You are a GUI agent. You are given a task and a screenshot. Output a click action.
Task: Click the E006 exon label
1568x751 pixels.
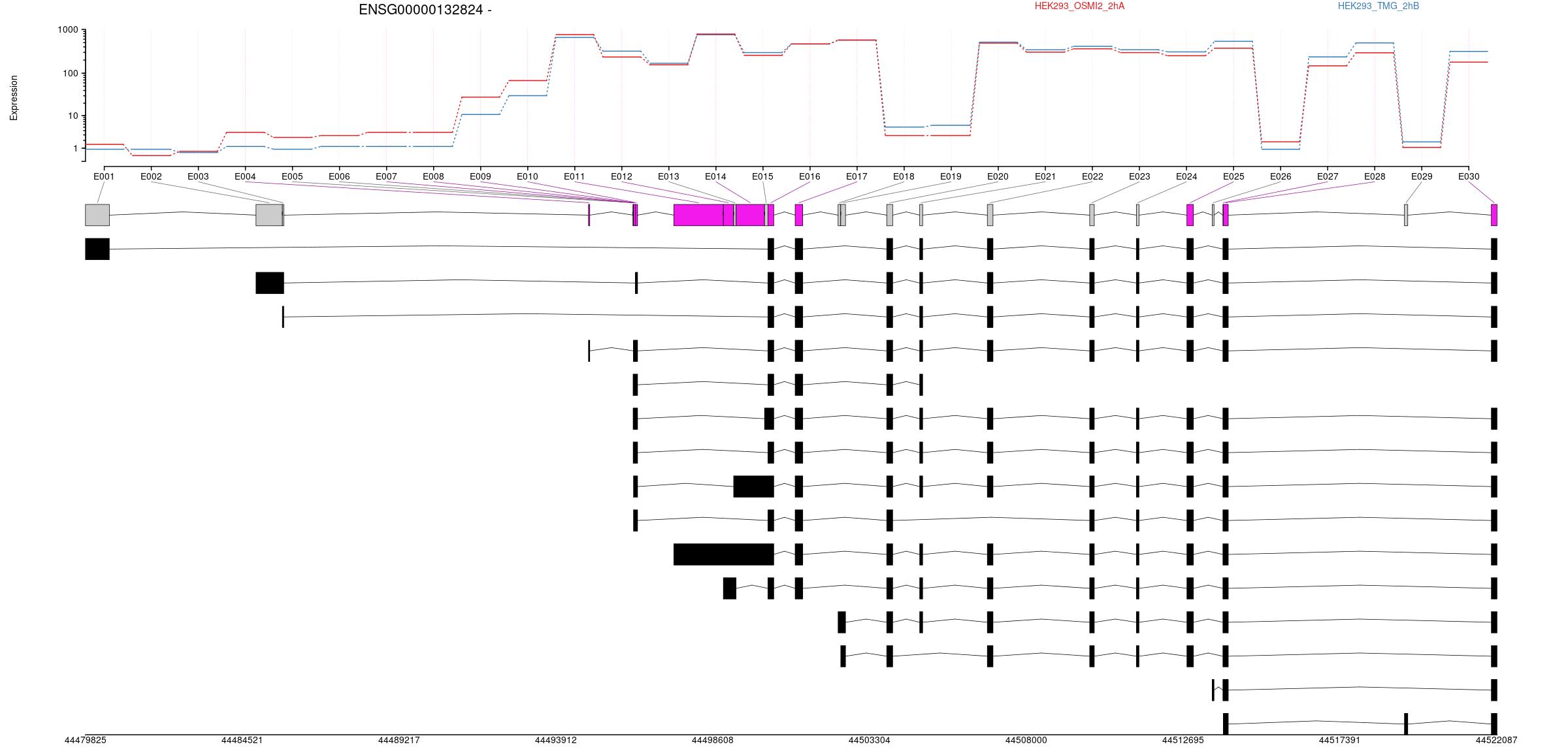coord(339,176)
